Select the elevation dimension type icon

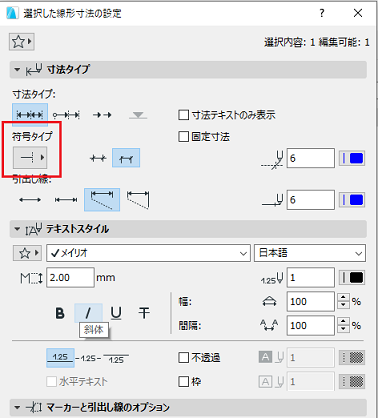pyautogui.click(x=138, y=115)
